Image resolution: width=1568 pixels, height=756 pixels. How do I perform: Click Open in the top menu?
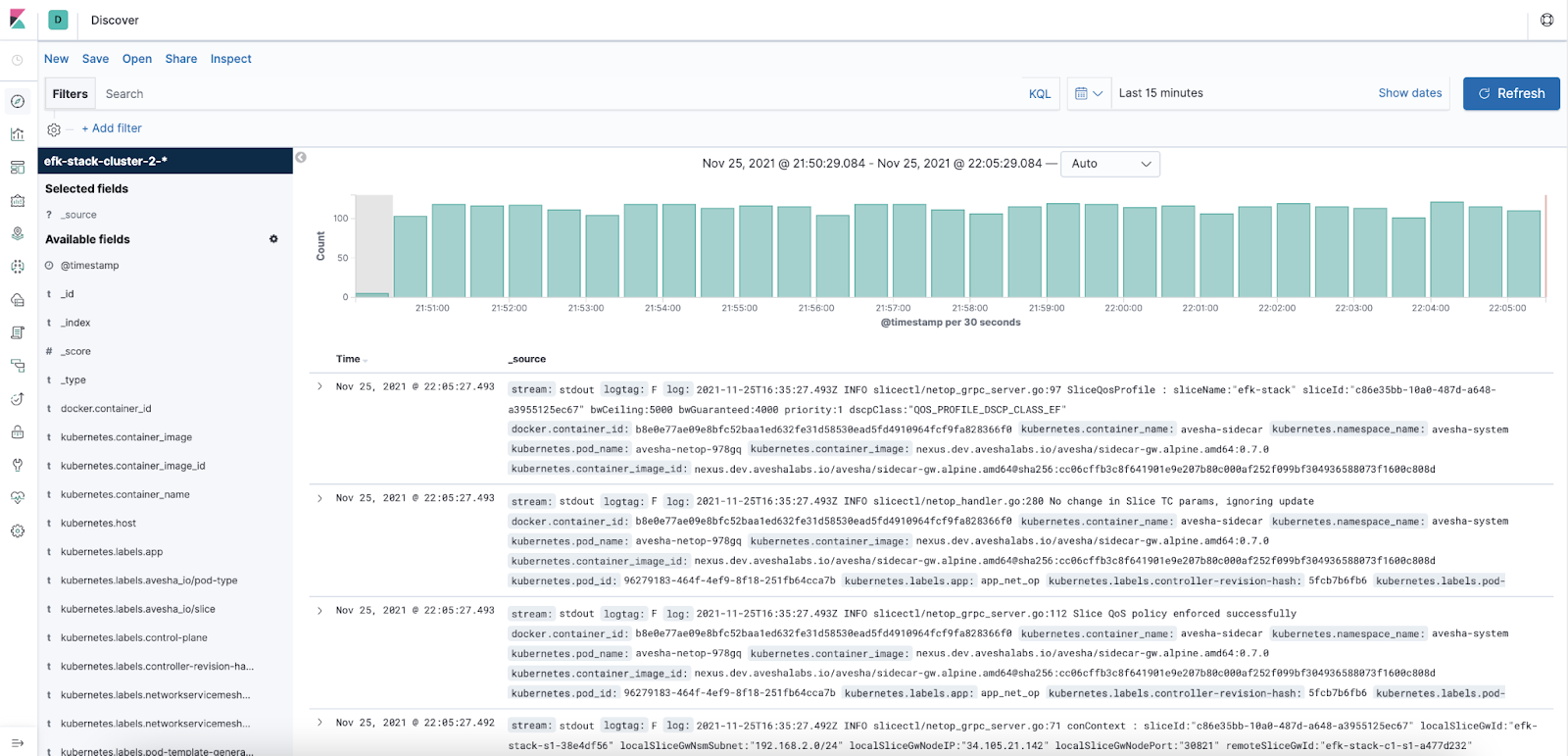tap(137, 59)
